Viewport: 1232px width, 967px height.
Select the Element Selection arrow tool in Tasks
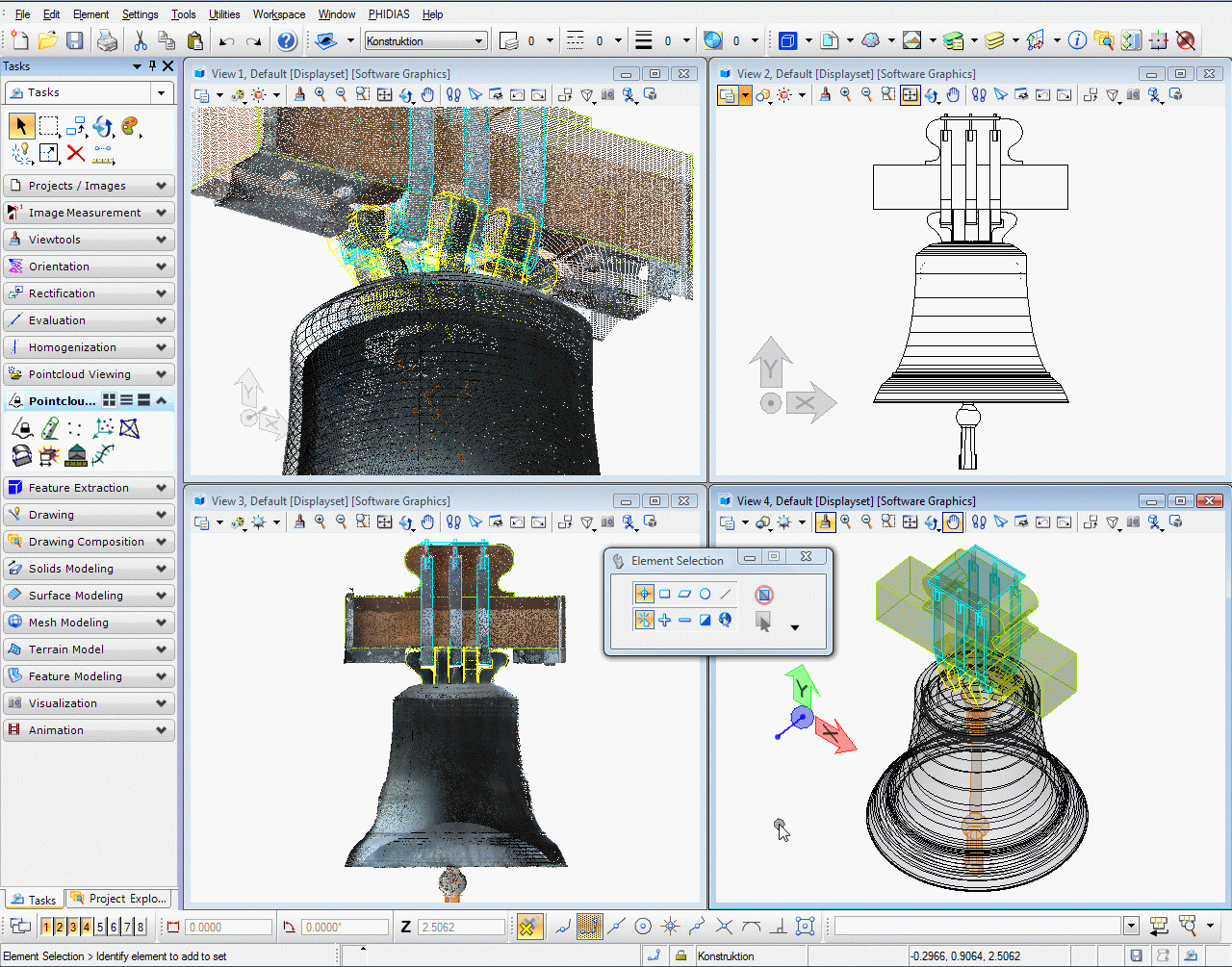click(x=21, y=126)
